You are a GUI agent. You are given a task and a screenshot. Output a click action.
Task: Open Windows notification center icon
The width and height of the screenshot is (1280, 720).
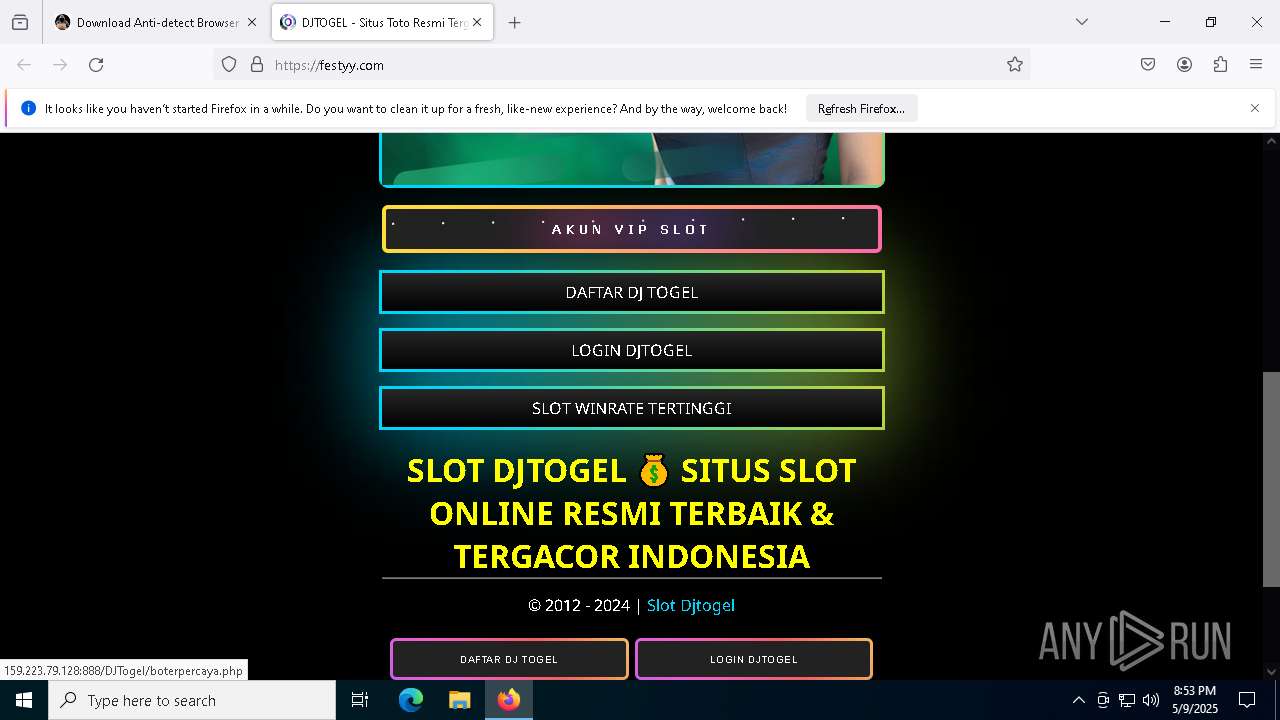tap(1247, 700)
